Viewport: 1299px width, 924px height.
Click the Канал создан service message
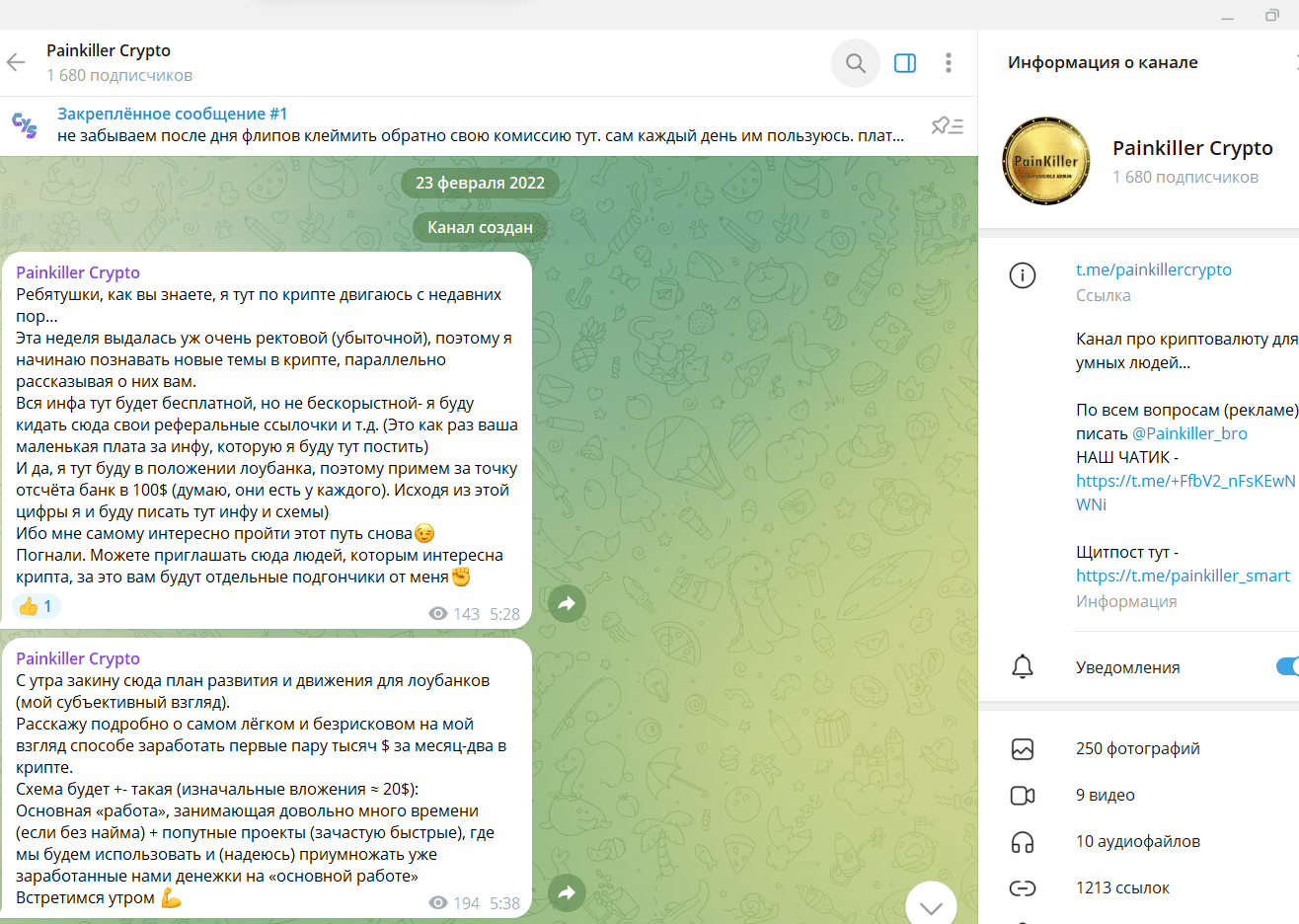coord(480,227)
